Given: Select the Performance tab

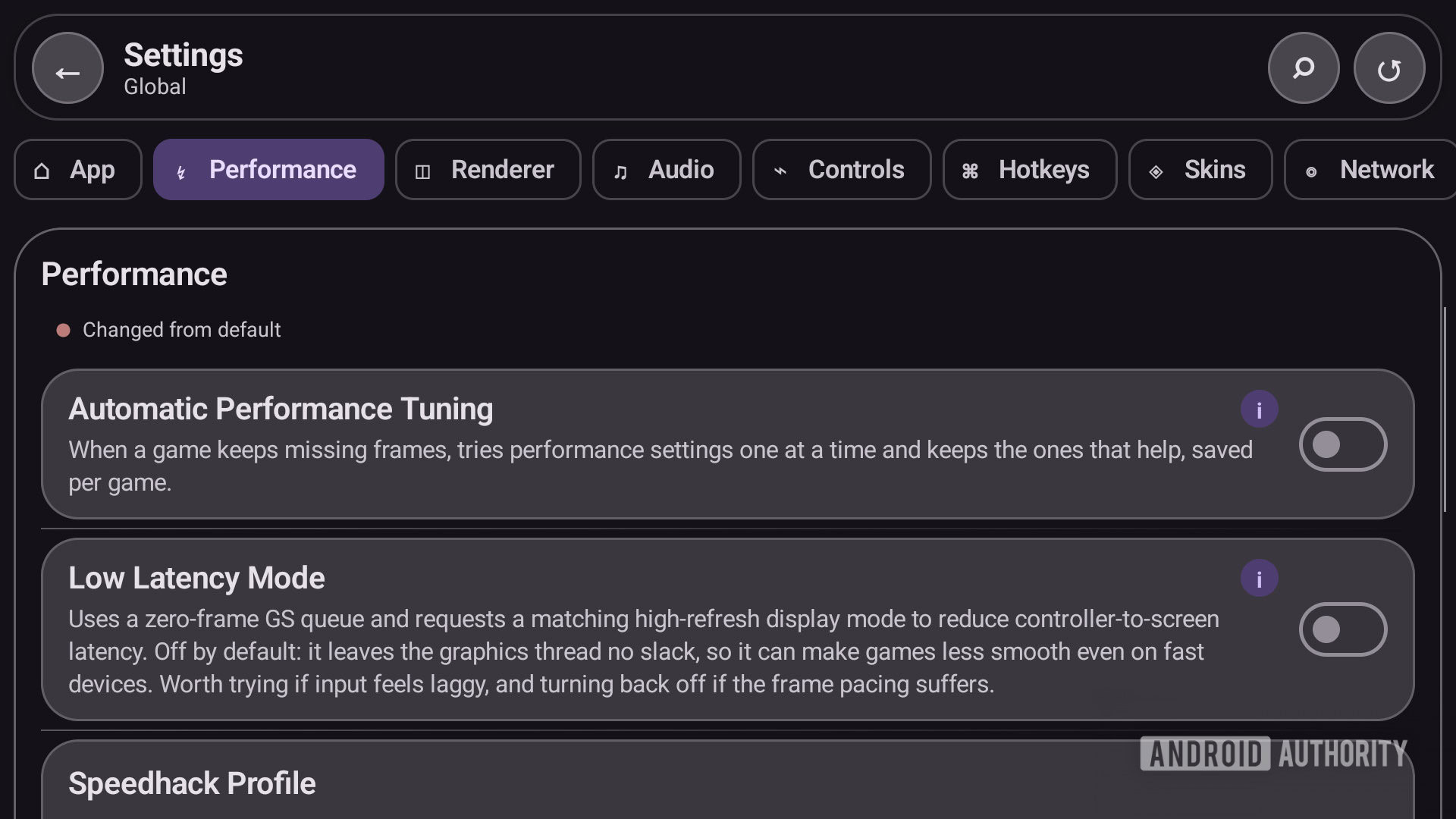Looking at the screenshot, I should point(268,170).
